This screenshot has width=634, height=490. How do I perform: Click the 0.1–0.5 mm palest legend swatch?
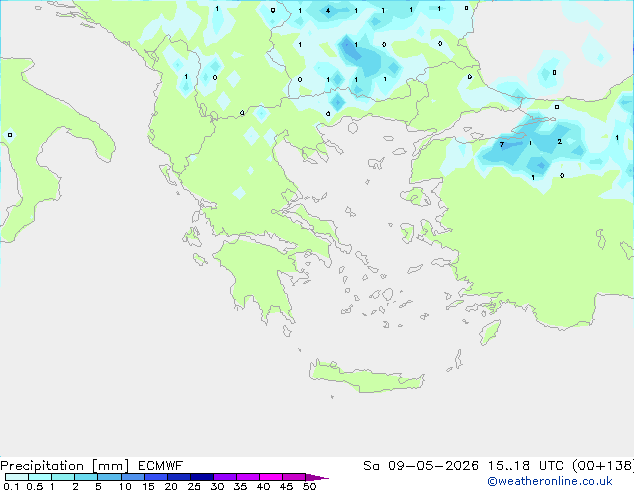17,477
